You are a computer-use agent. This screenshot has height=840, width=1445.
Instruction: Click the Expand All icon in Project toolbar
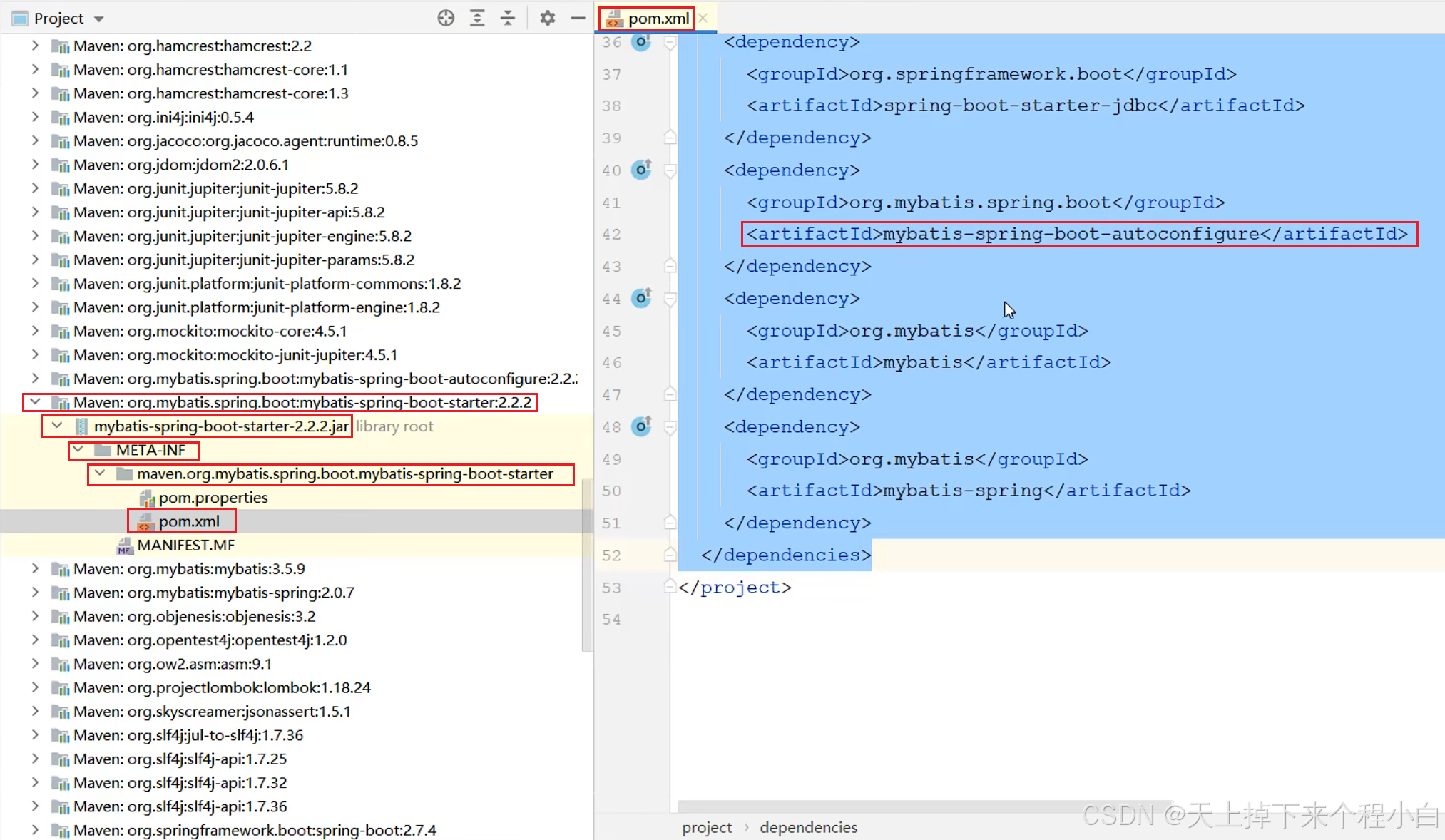pos(477,18)
